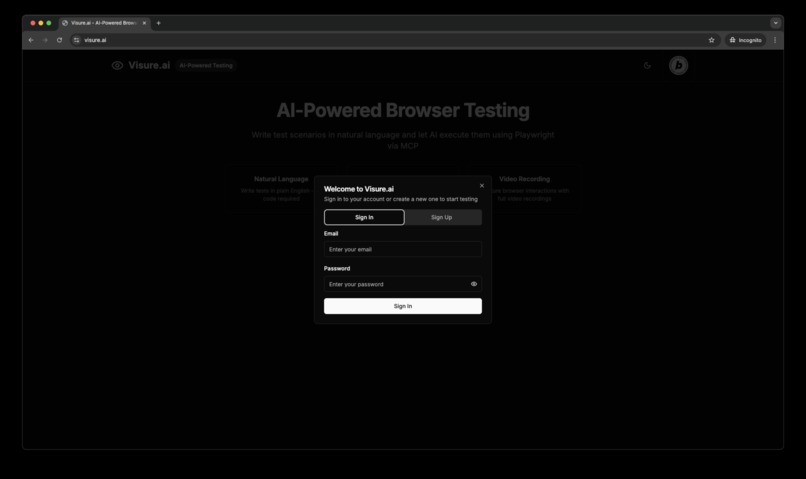The width and height of the screenshot is (806, 479).
Task: Select the Visure.ai browser tab
Action: click(x=104, y=23)
